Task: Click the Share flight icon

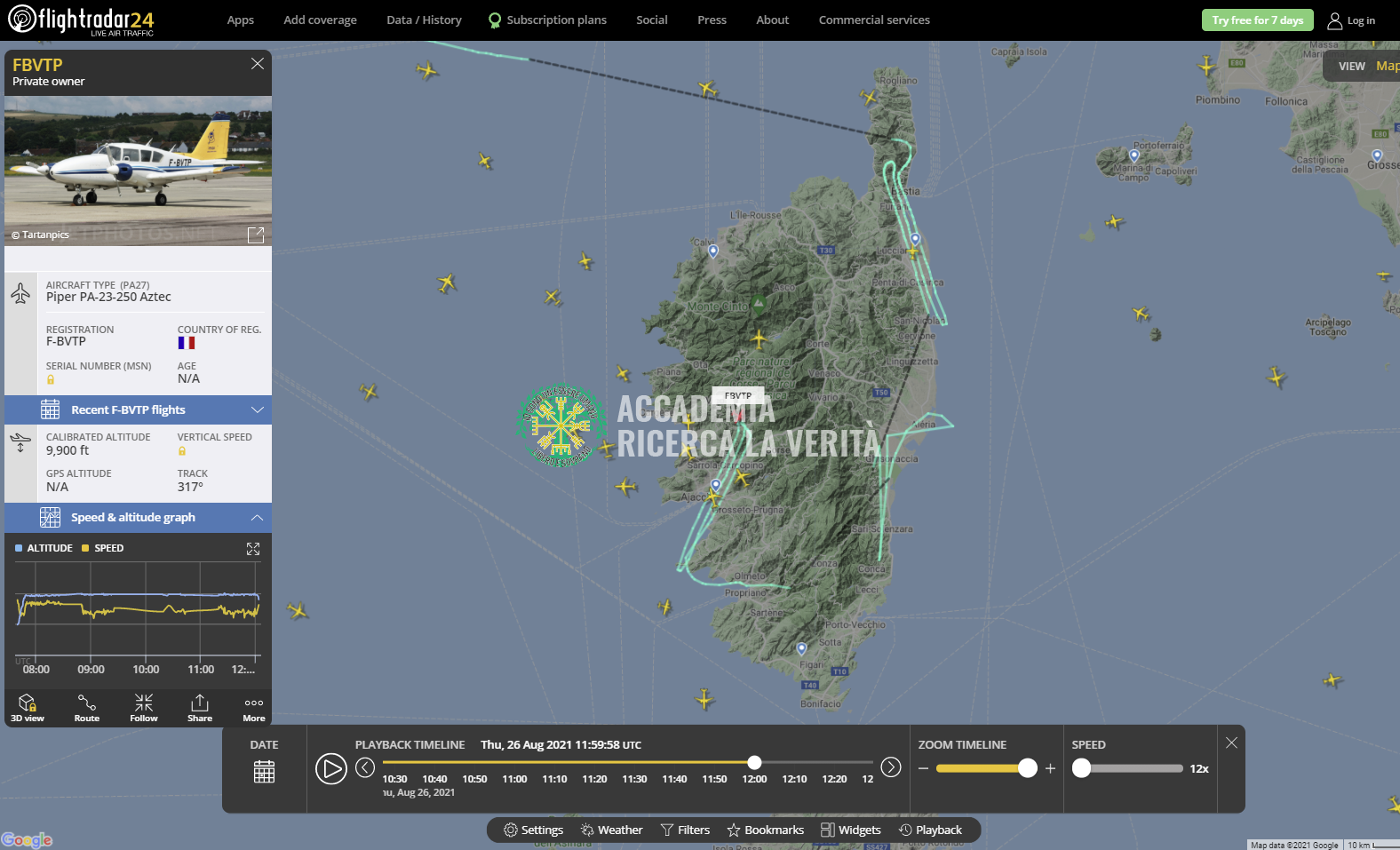Action: (x=200, y=708)
